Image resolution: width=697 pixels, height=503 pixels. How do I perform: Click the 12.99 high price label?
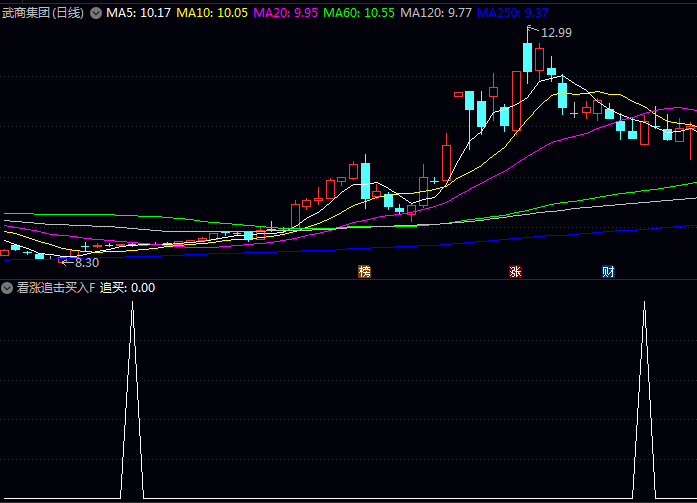[557, 33]
